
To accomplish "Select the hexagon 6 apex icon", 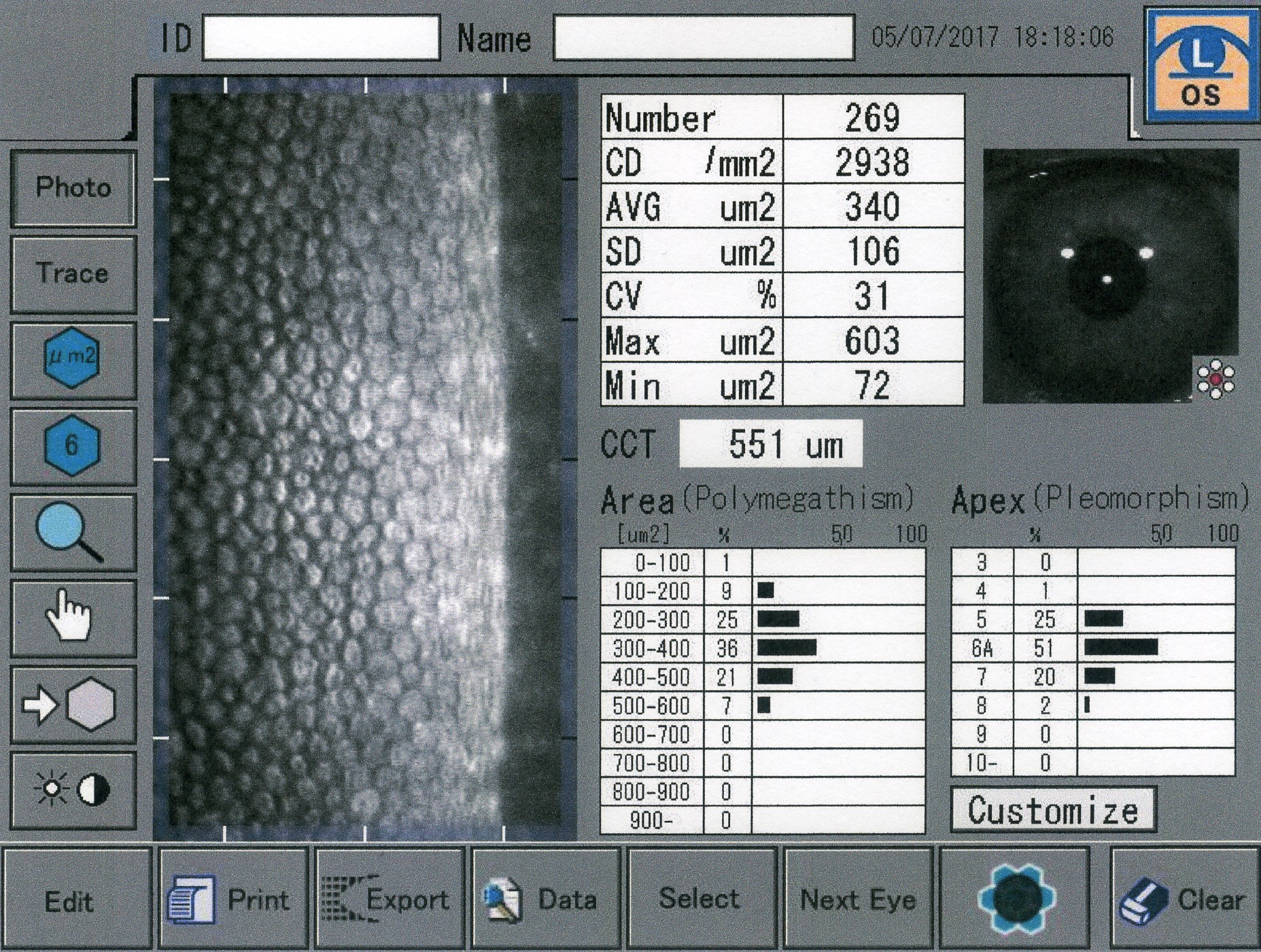I will [x=73, y=446].
